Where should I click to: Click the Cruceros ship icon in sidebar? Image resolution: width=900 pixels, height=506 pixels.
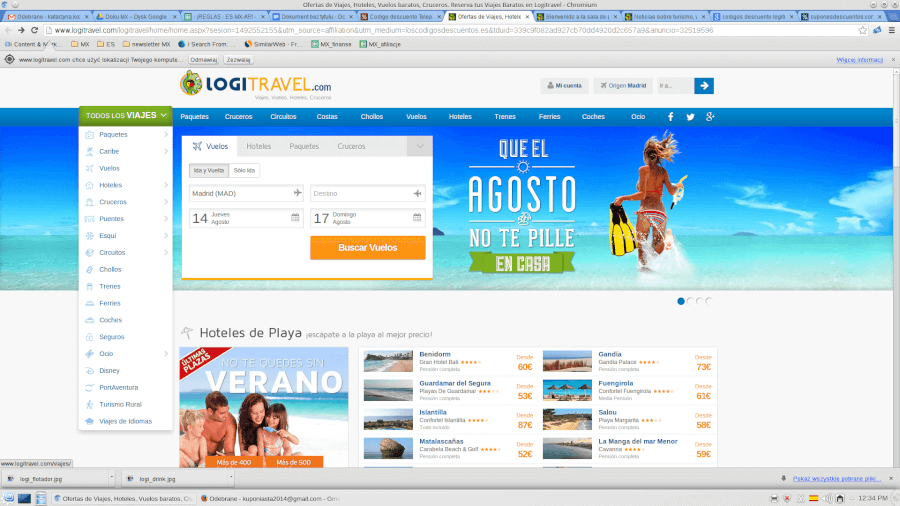pos(90,202)
